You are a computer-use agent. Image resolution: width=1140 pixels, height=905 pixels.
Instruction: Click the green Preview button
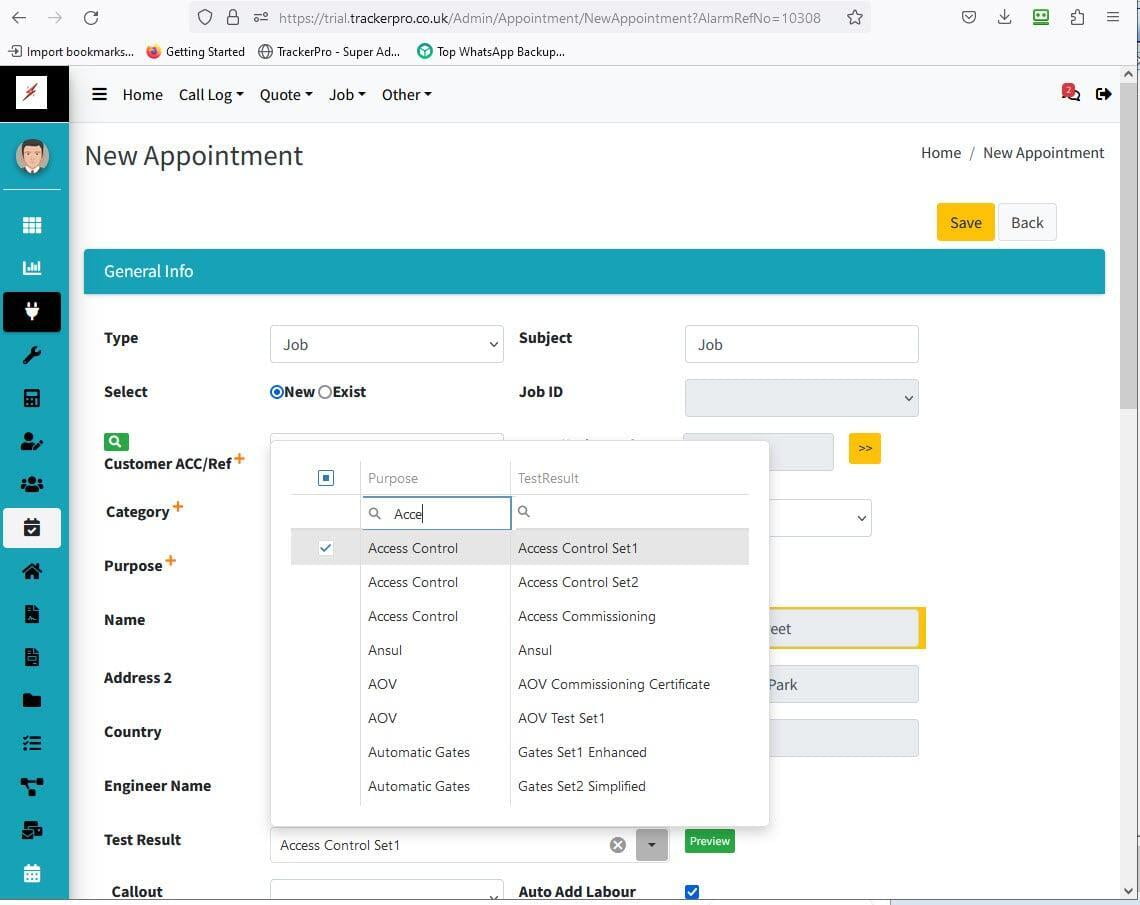coord(709,841)
